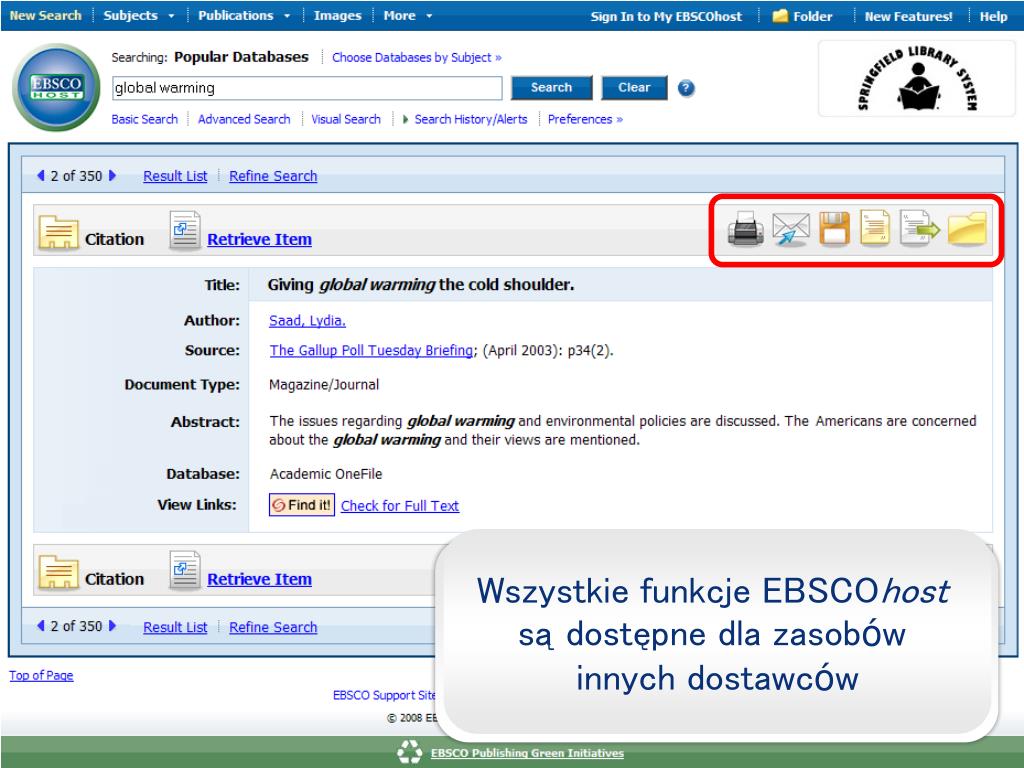Open Choose Databases by Subject link
Image resolution: width=1024 pixels, height=768 pixels.
click(x=417, y=57)
